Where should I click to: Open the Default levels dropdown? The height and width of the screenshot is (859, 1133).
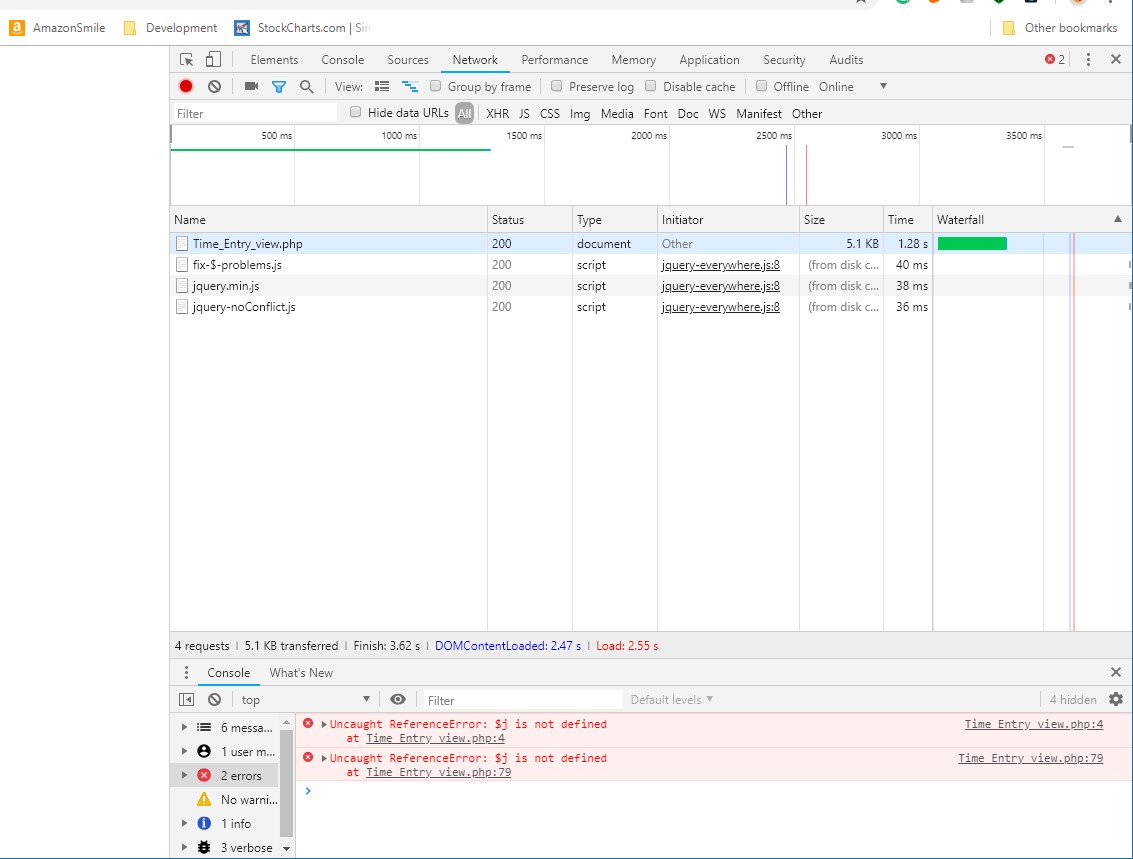671,699
